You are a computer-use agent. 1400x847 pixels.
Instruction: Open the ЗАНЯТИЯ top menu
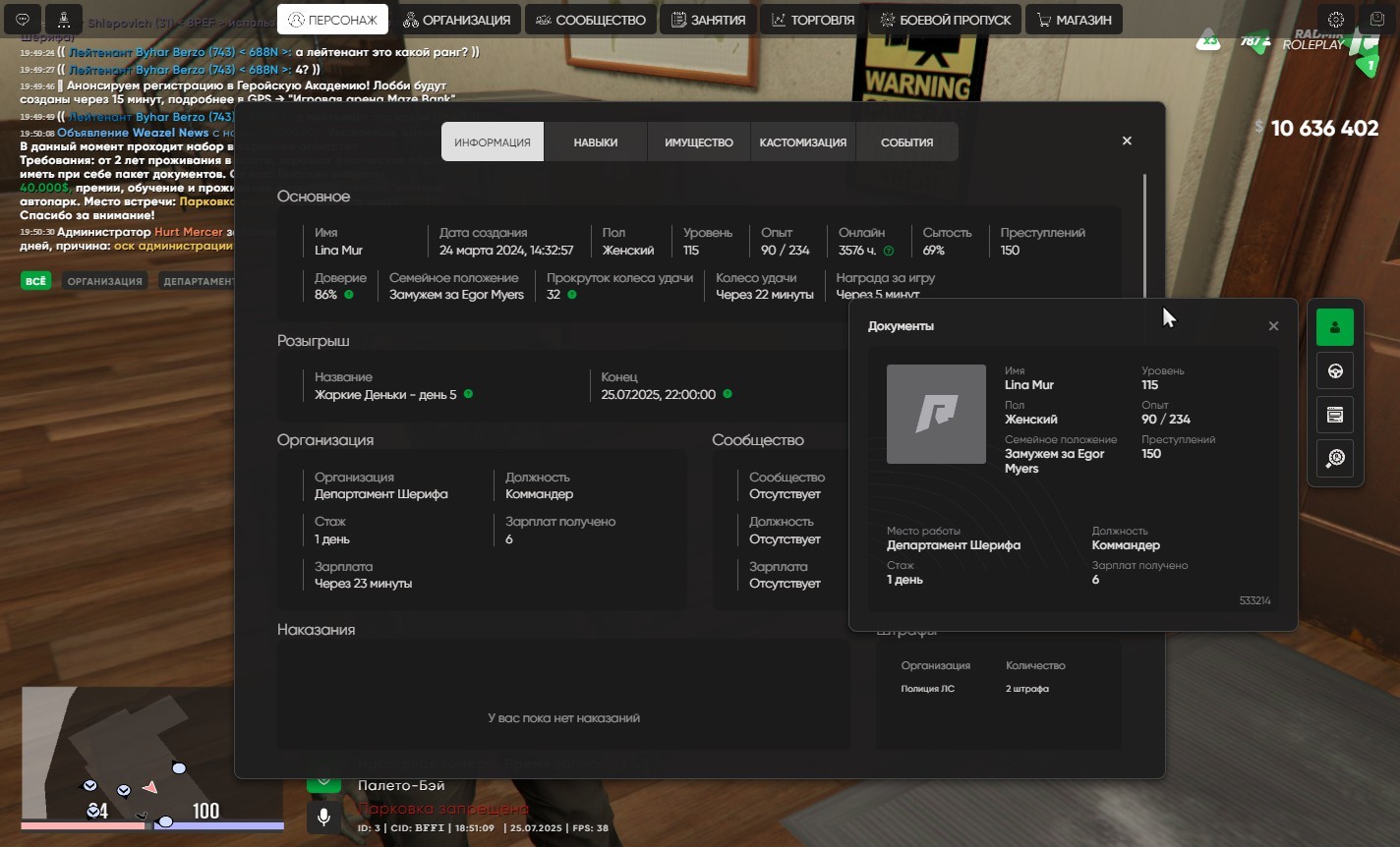[708, 20]
